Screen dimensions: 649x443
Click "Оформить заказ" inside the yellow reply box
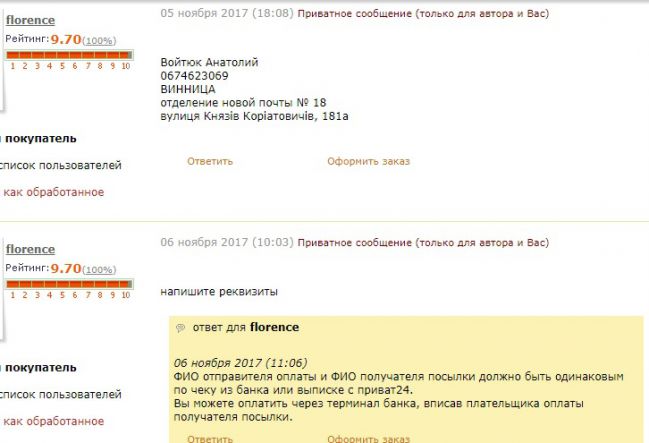coord(368,438)
